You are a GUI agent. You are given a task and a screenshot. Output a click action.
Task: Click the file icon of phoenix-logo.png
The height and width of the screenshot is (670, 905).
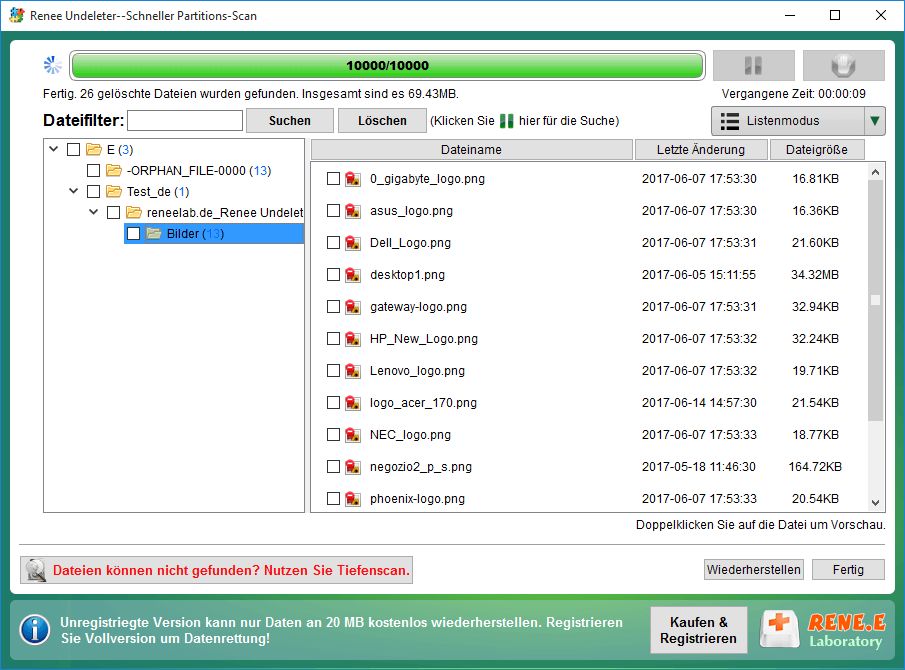[353, 499]
